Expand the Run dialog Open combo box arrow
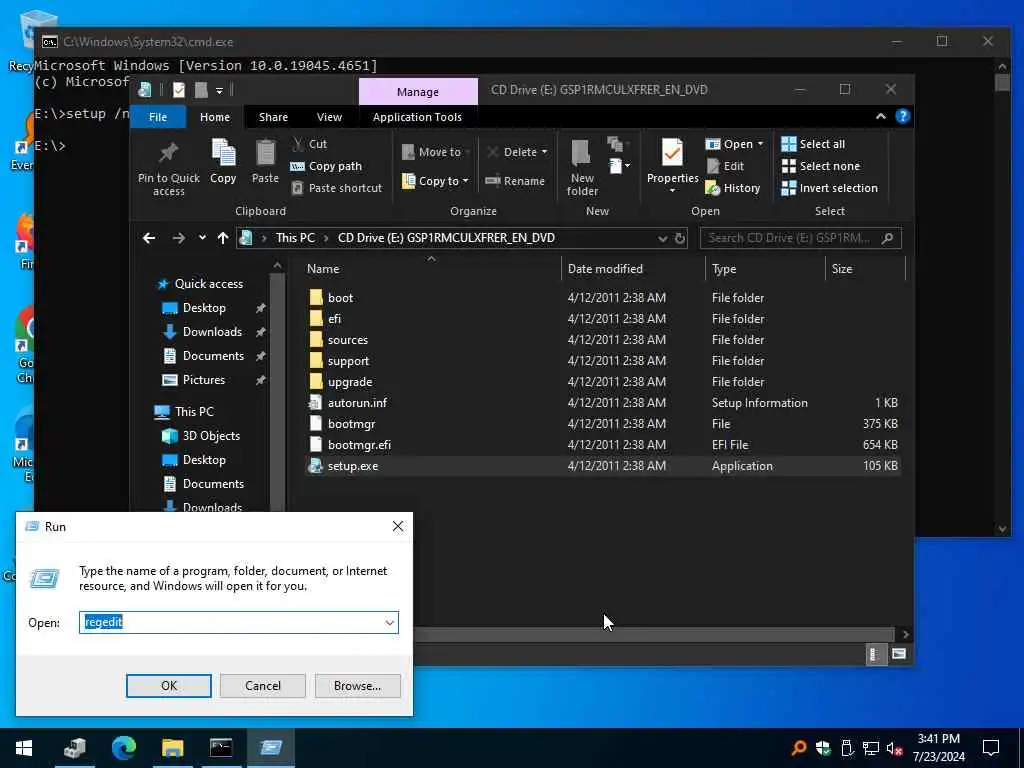Screen dimensions: 1024x768 pyautogui.click(x=390, y=622)
